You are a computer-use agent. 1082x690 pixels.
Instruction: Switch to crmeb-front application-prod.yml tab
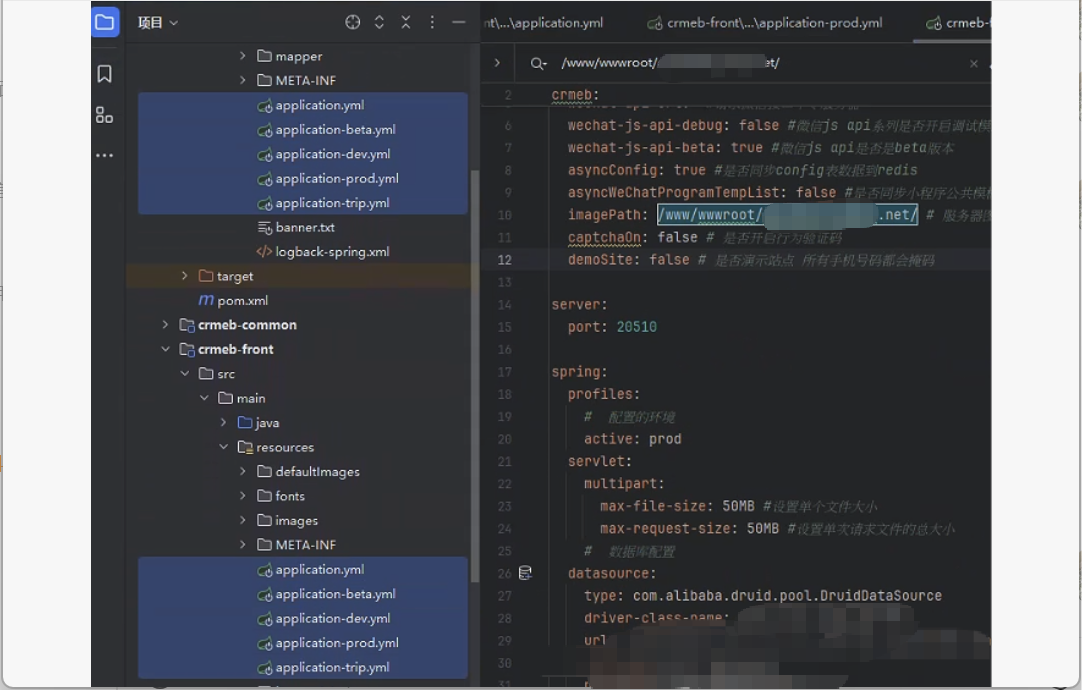click(765, 23)
